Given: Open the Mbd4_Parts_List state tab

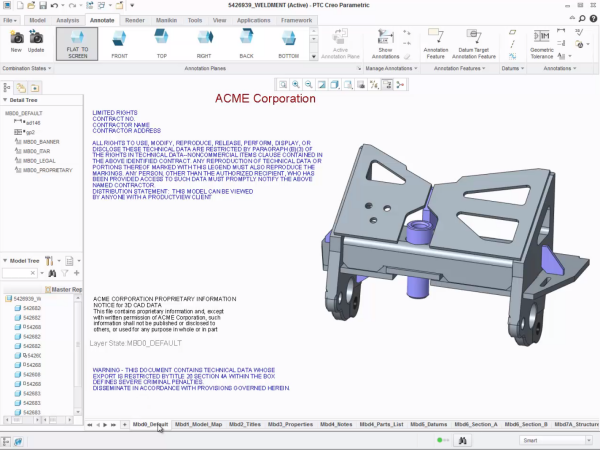Looking at the screenshot, I should [382, 424].
